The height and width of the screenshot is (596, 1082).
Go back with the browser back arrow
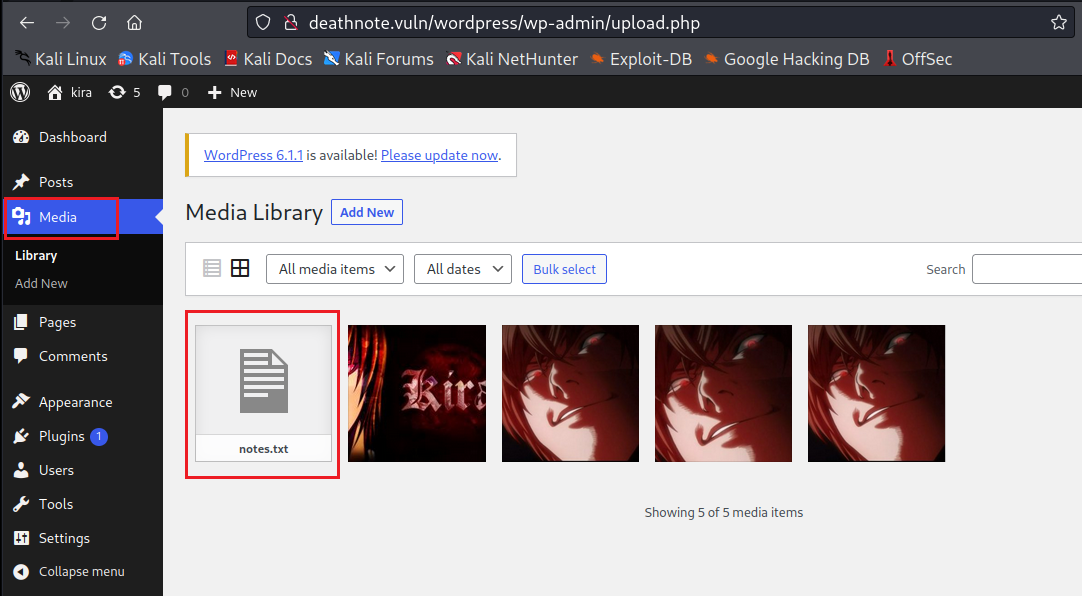27,23
